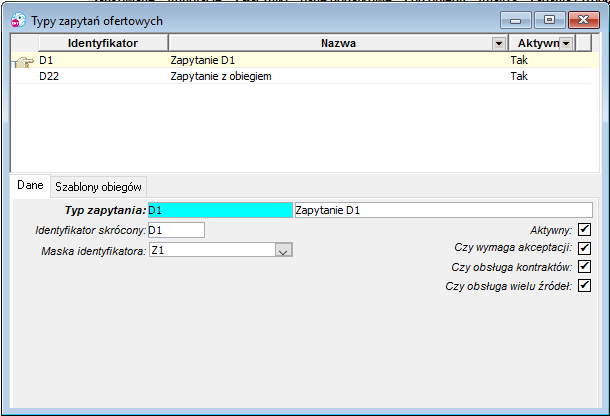The image size is (610, 416).
Task: Close the Typy zapytań ofertowych window
Action: [x=584, y=20]
